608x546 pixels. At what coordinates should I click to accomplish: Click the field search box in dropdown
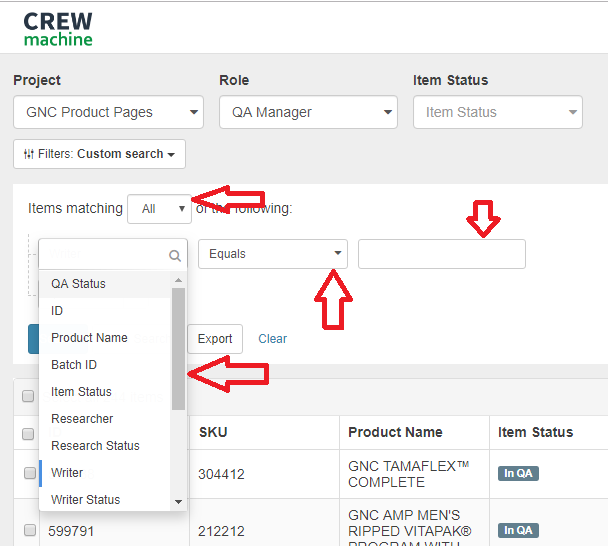113,254
